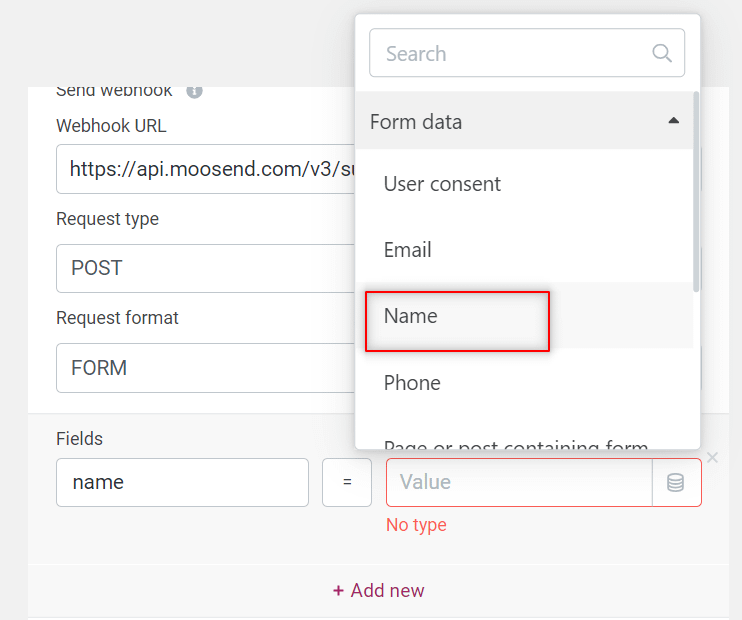Choose Page or post containing form option
The image size is (742, 620).
coord(515,443)
